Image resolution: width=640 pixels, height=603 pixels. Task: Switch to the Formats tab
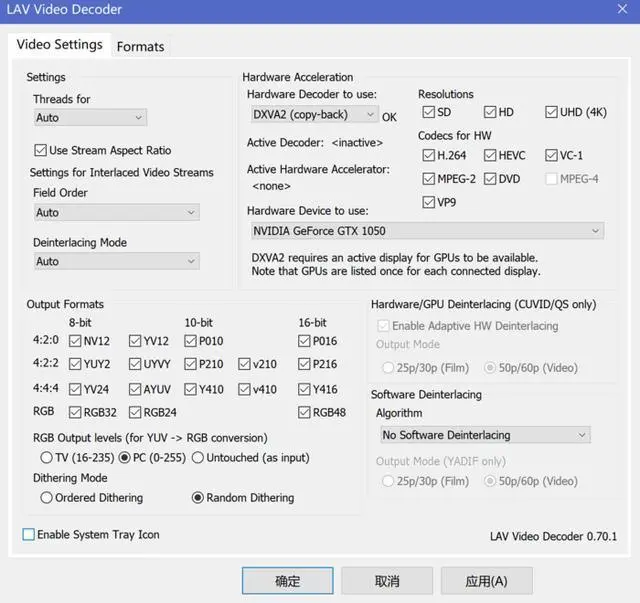(x=140, y=47)
